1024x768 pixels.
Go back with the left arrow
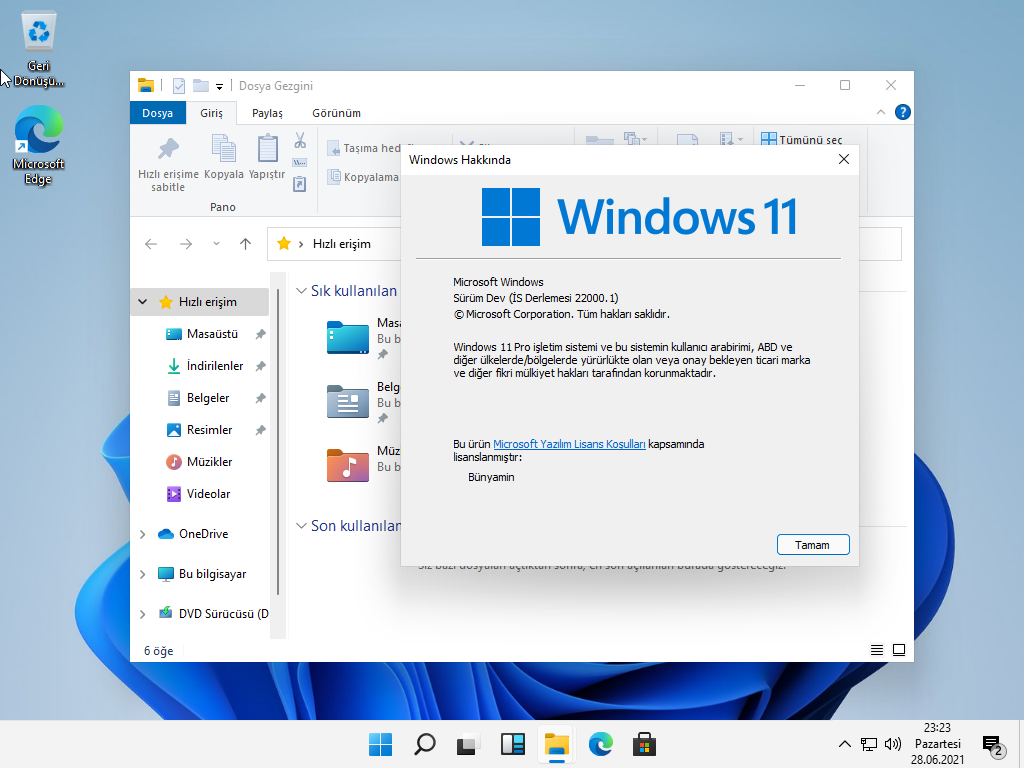tap(151, 244)
